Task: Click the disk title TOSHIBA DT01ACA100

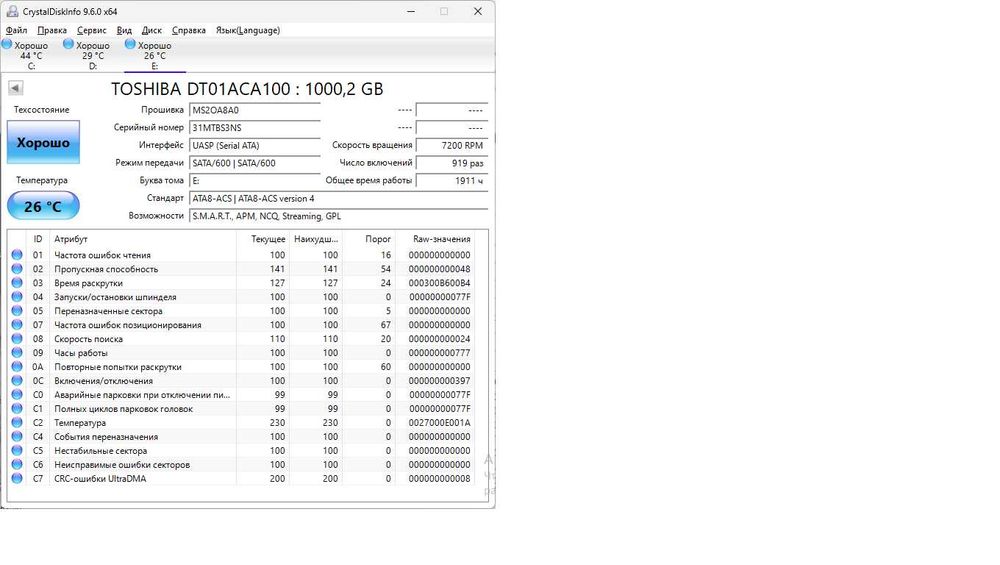Action: coord(247,89)
